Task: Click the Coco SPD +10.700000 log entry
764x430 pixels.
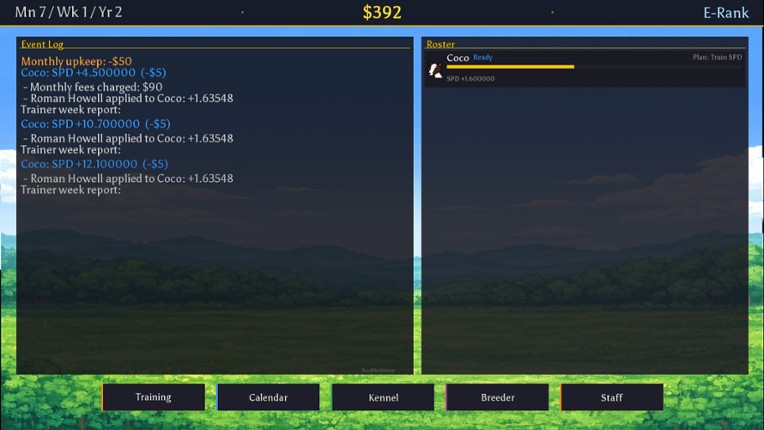Action: click(x=95, y=124)
